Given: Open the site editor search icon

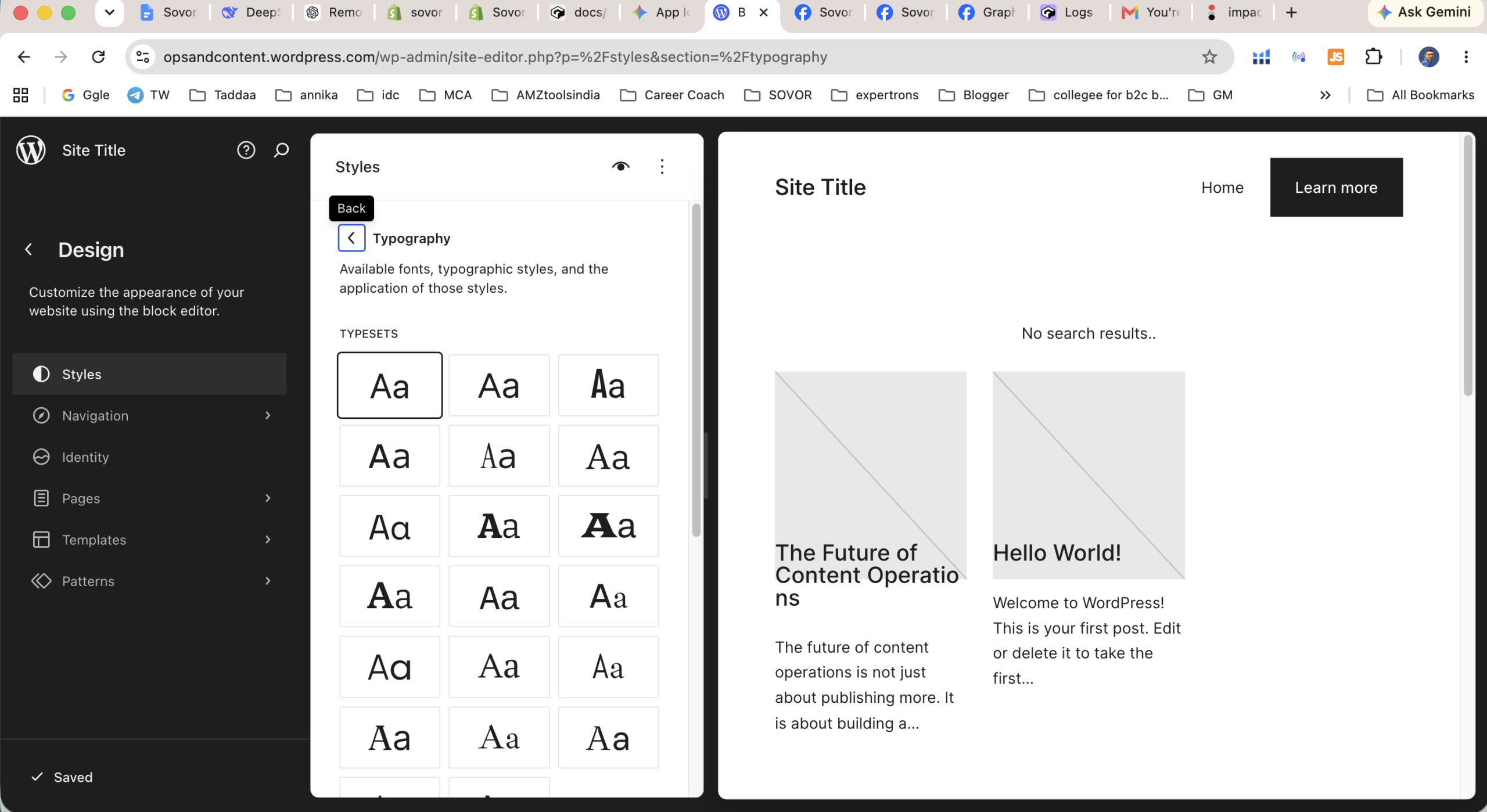Looking at the screenshot, I should pos(282,150).
